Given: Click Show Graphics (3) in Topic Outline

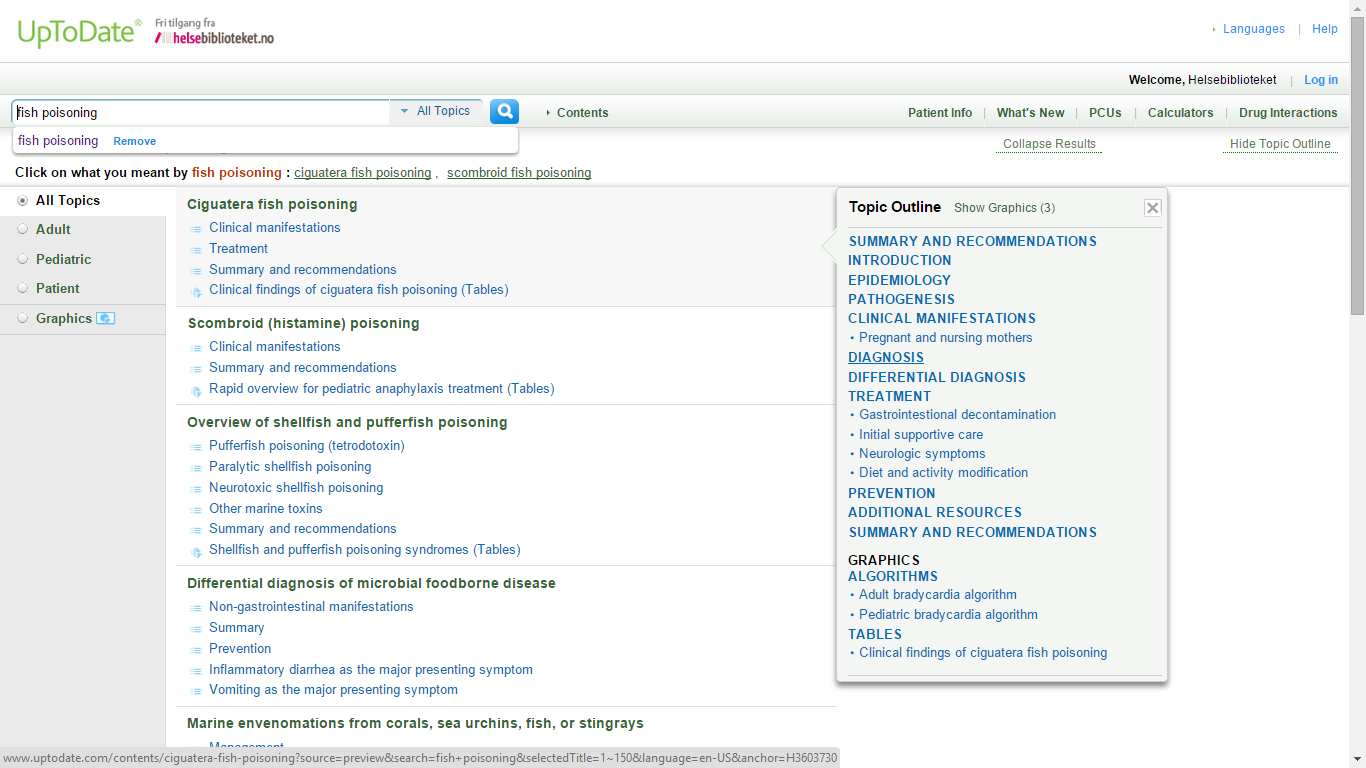Looking at the screenshot, I should (x=1004, y=208).
